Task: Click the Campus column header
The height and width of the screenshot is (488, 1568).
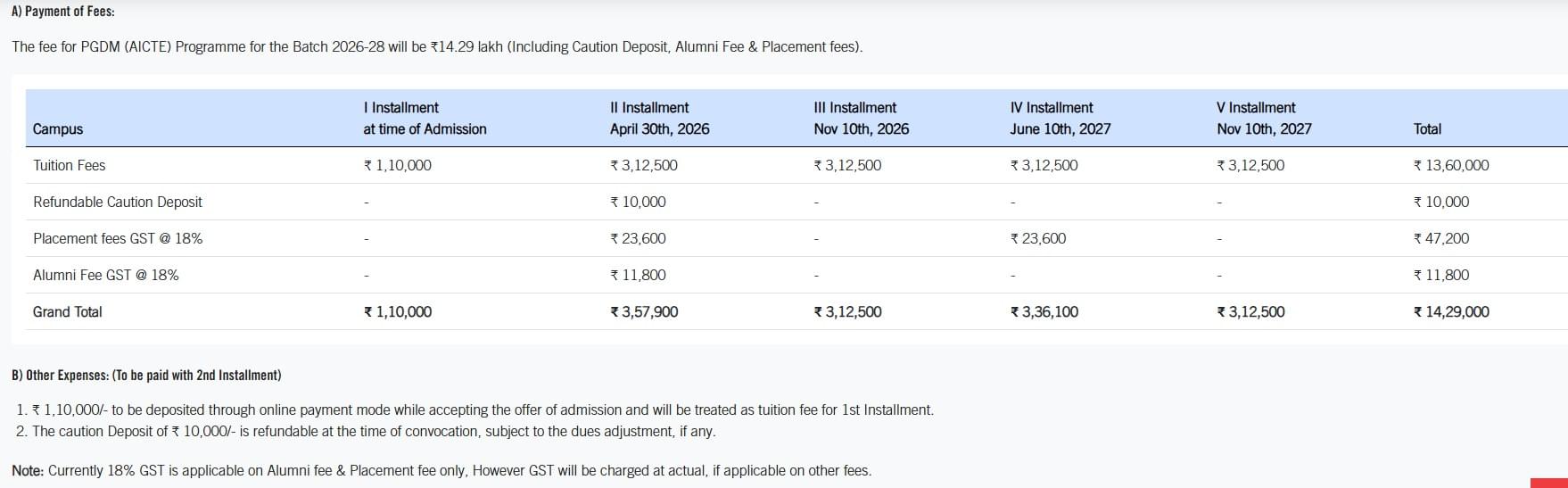Action: click(58, 128)
